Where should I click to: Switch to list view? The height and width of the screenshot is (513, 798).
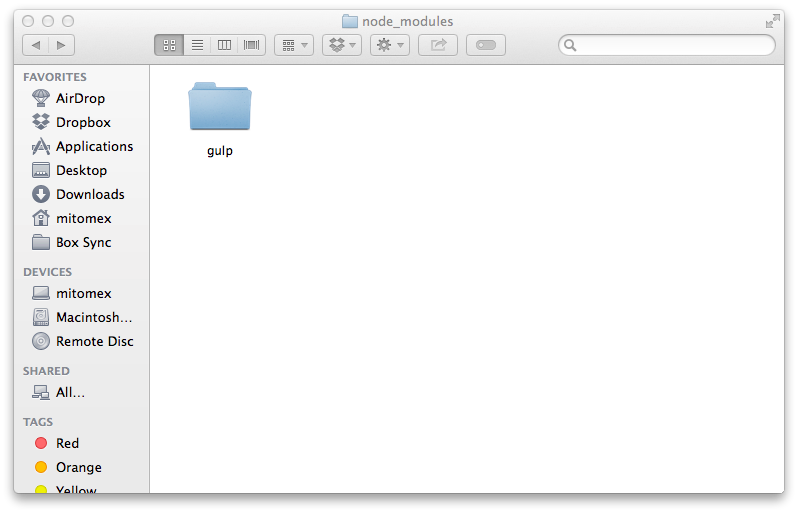197,45
